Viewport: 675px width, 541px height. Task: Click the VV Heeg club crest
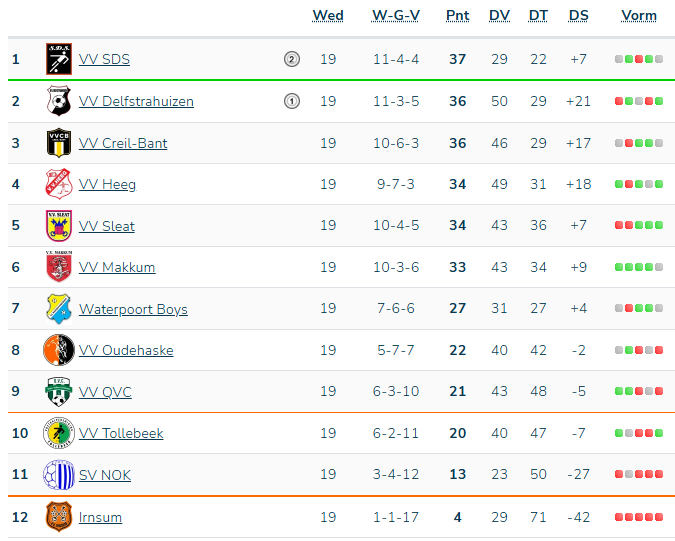[x=59, y=184]
